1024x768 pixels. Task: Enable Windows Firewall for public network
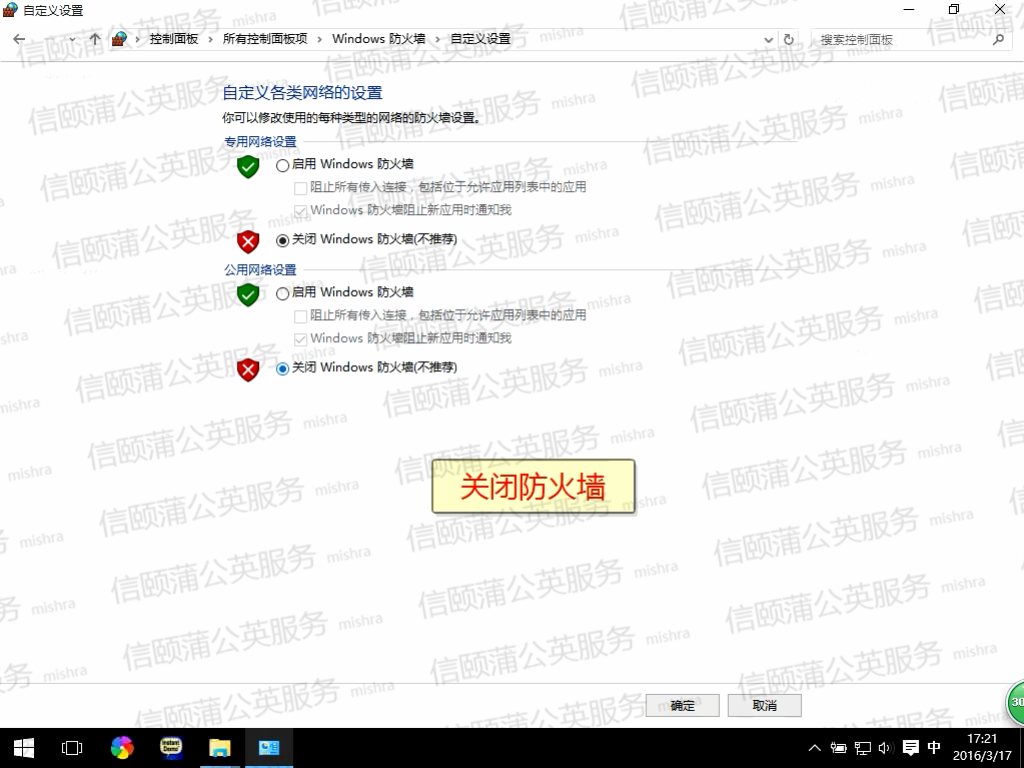pyautogui.click(x=283, y=293)
